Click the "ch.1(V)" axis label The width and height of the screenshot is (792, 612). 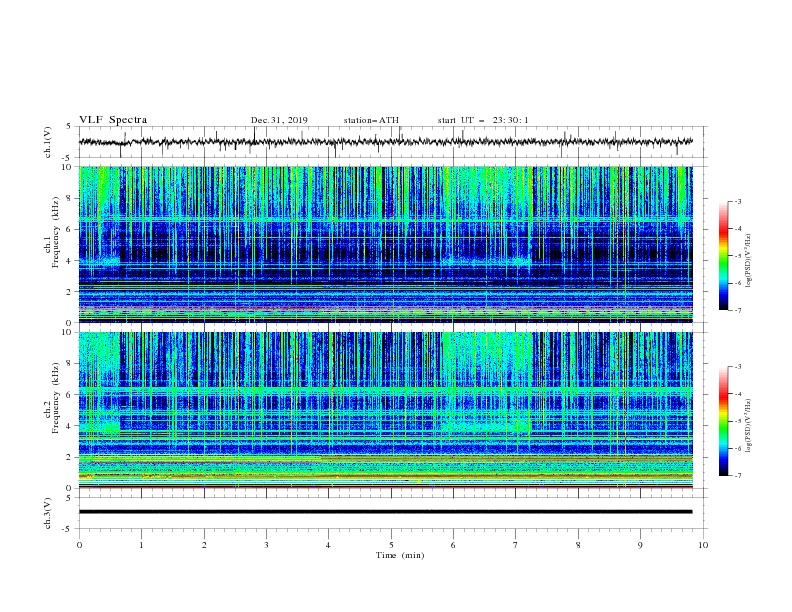click(x=48, y=142)
